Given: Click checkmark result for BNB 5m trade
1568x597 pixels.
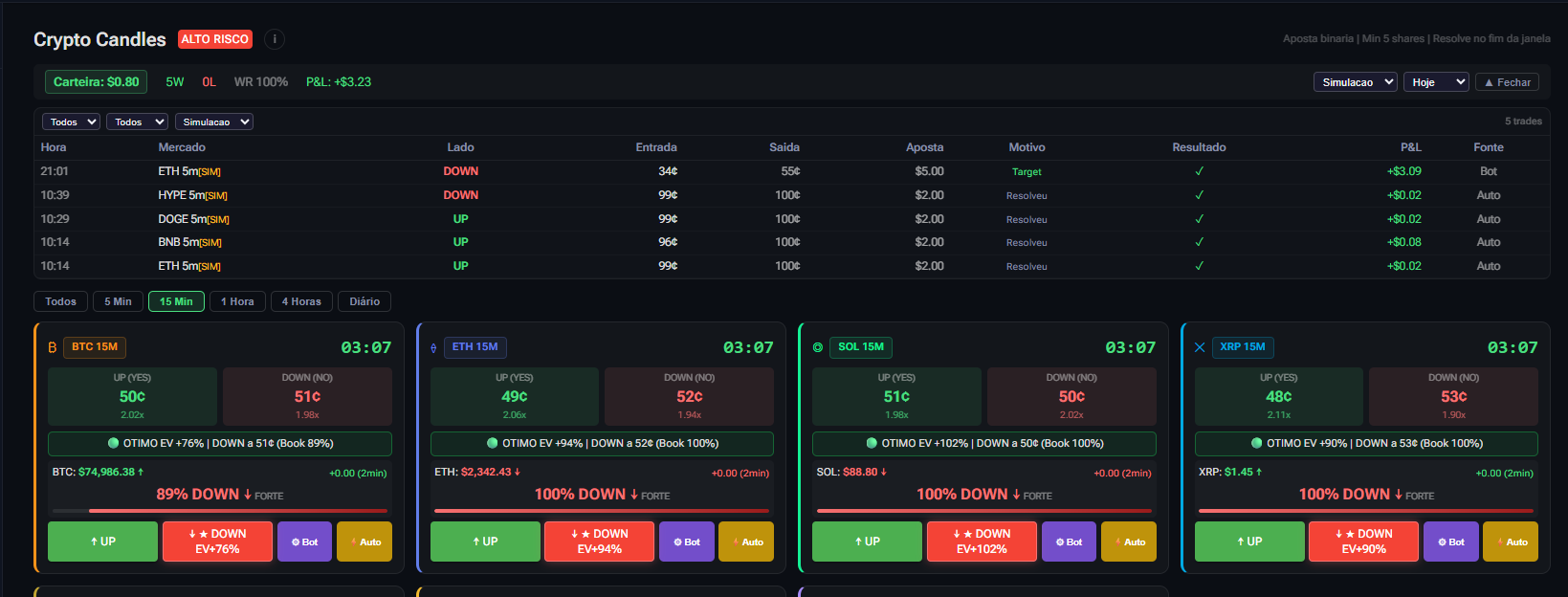Looking at the screenshot, I should point(1199,242).
